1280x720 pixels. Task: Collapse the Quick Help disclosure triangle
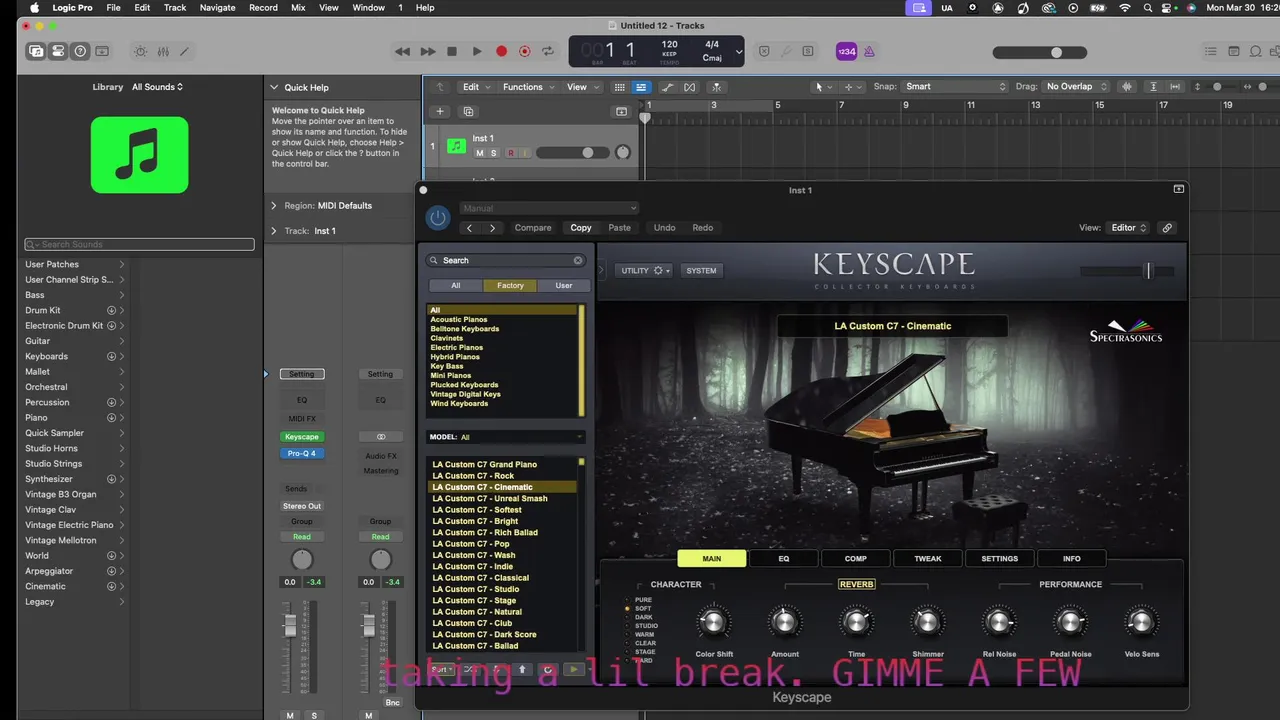point(274,87)
